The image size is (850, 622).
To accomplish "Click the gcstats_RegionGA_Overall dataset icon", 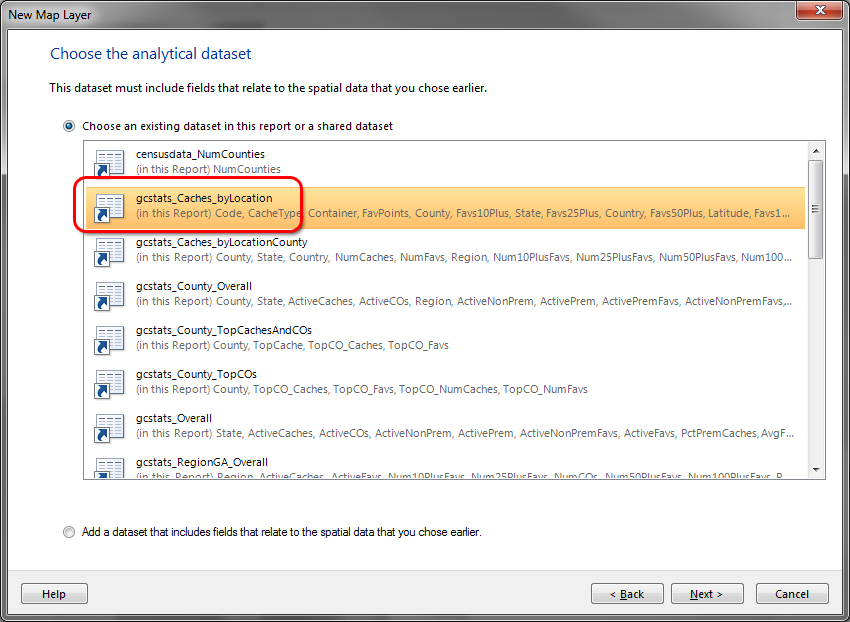I will (x=109, y=466).
